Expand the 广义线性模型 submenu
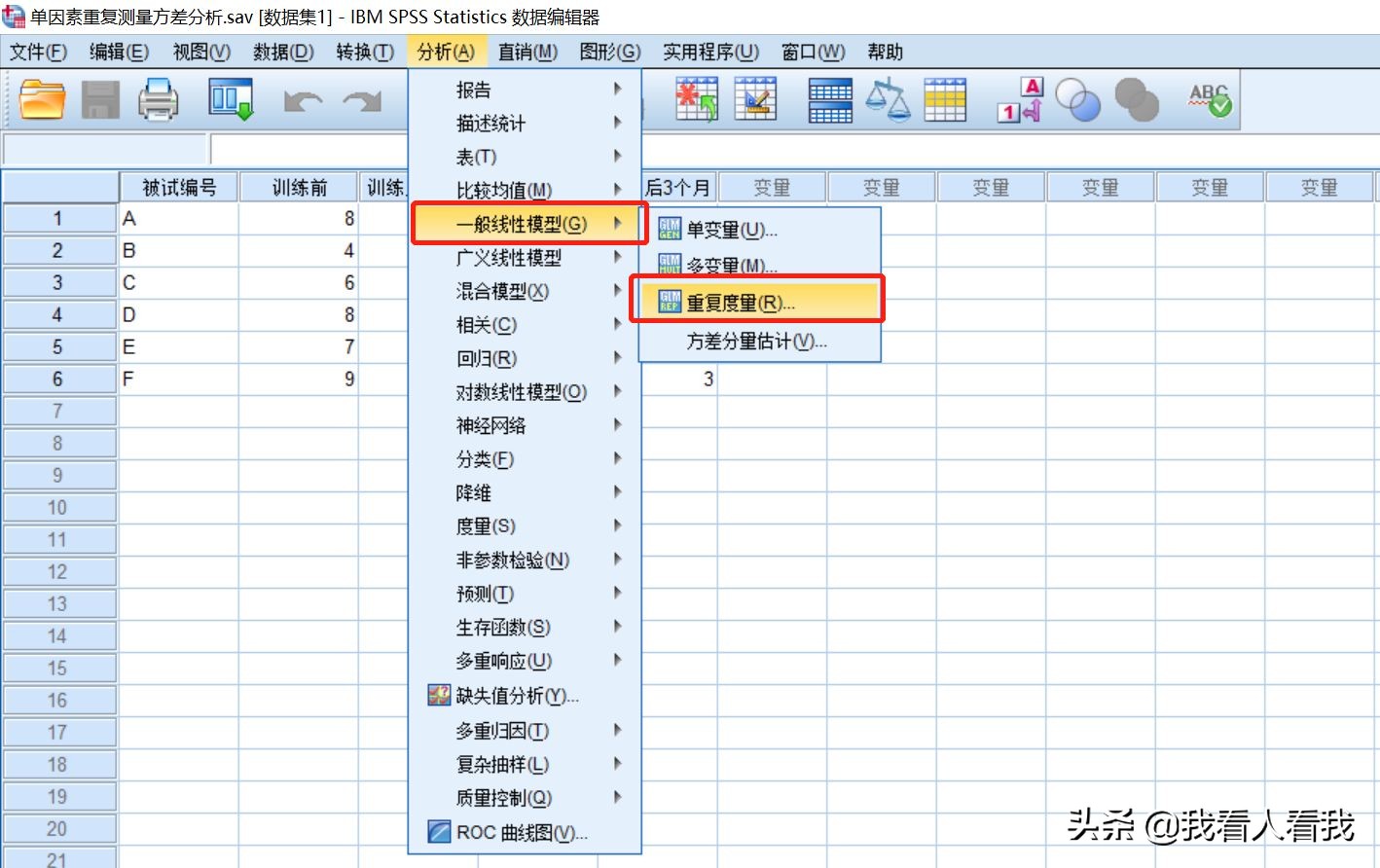 click(x=525, y=258)
